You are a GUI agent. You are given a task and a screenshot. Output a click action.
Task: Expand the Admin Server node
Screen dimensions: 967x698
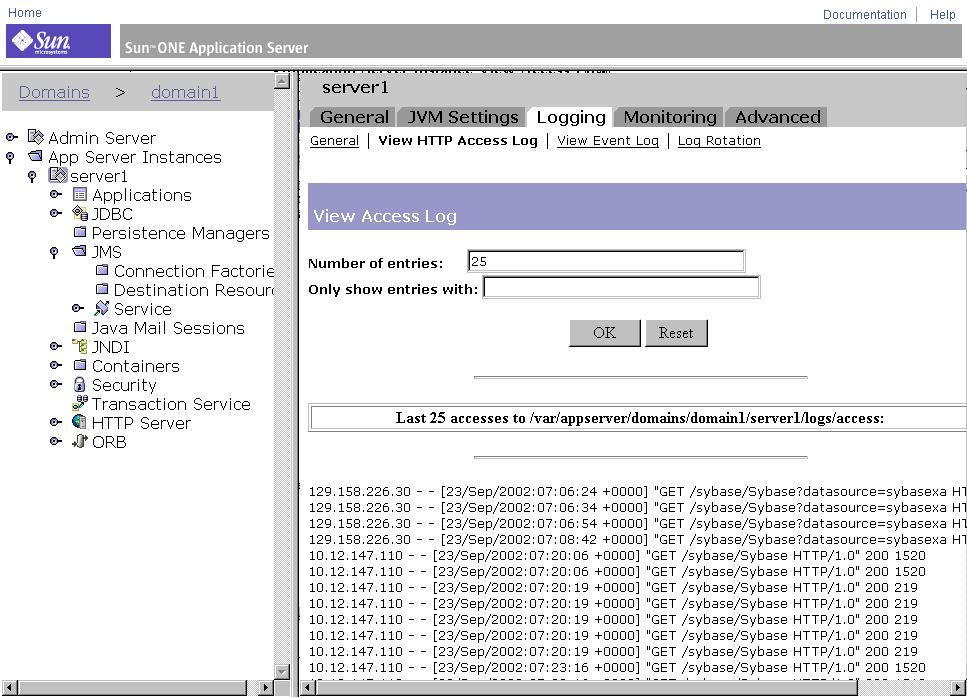(x=11, y=137)
